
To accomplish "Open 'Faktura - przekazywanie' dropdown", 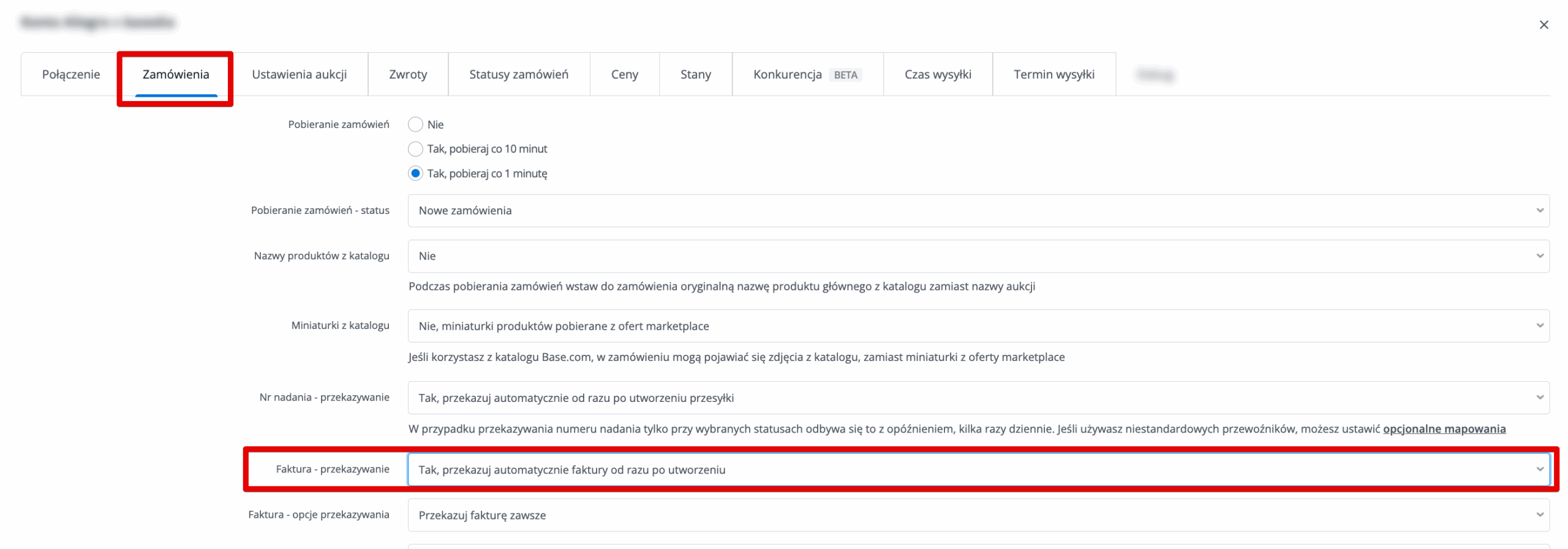I will pos(978,469).
